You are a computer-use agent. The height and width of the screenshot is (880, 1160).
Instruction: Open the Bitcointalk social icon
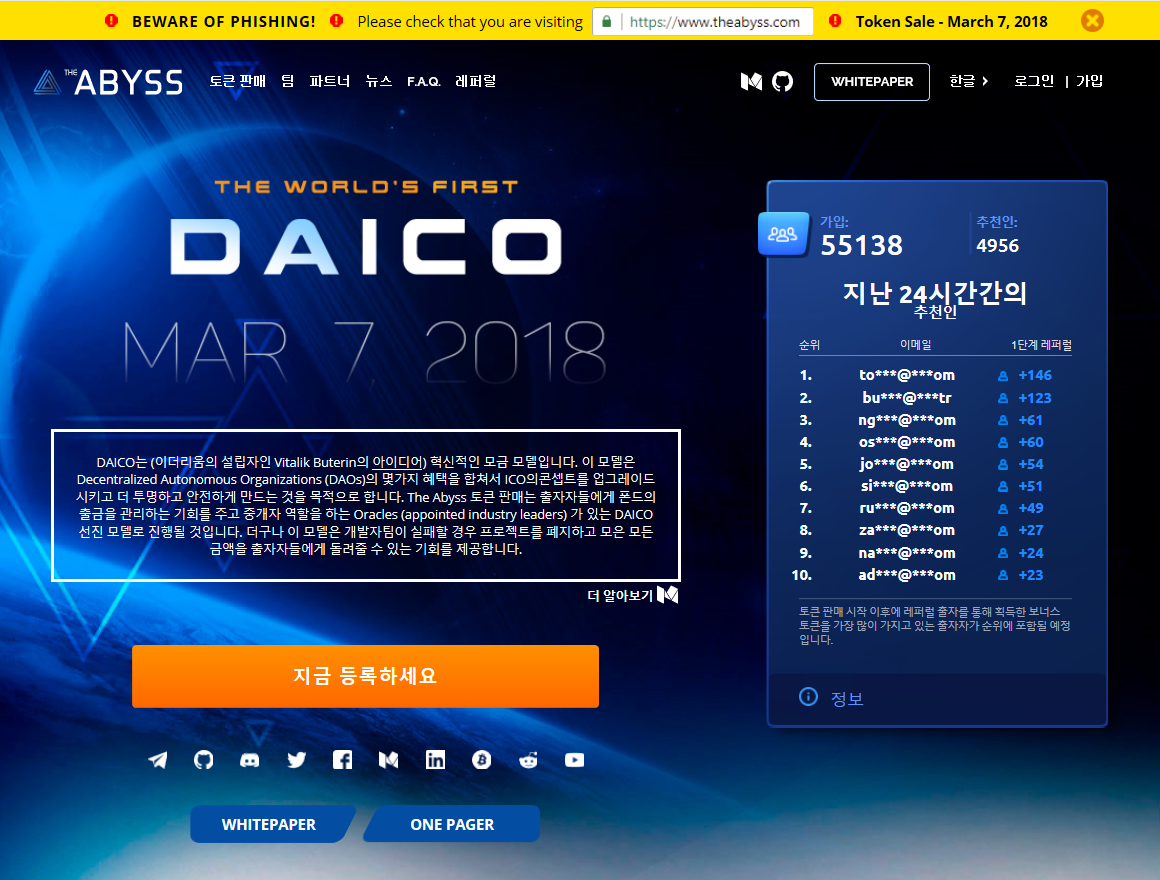(x=482, y=759)
